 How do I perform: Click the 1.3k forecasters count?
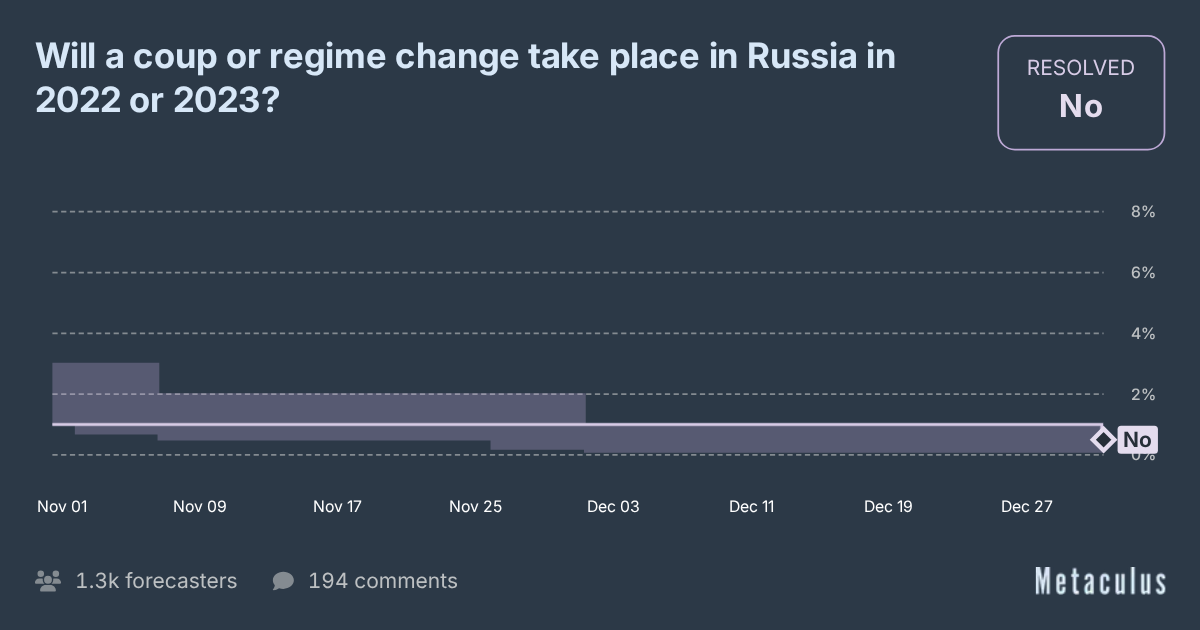(156, 581)
